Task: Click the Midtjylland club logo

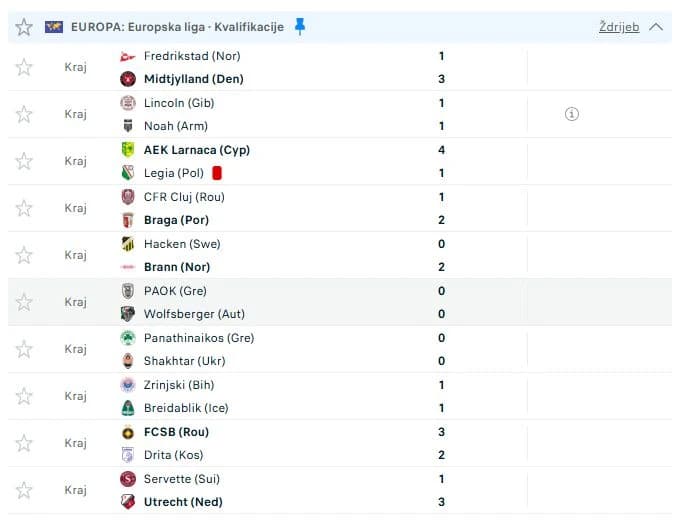Action: [x=128, y=79]
